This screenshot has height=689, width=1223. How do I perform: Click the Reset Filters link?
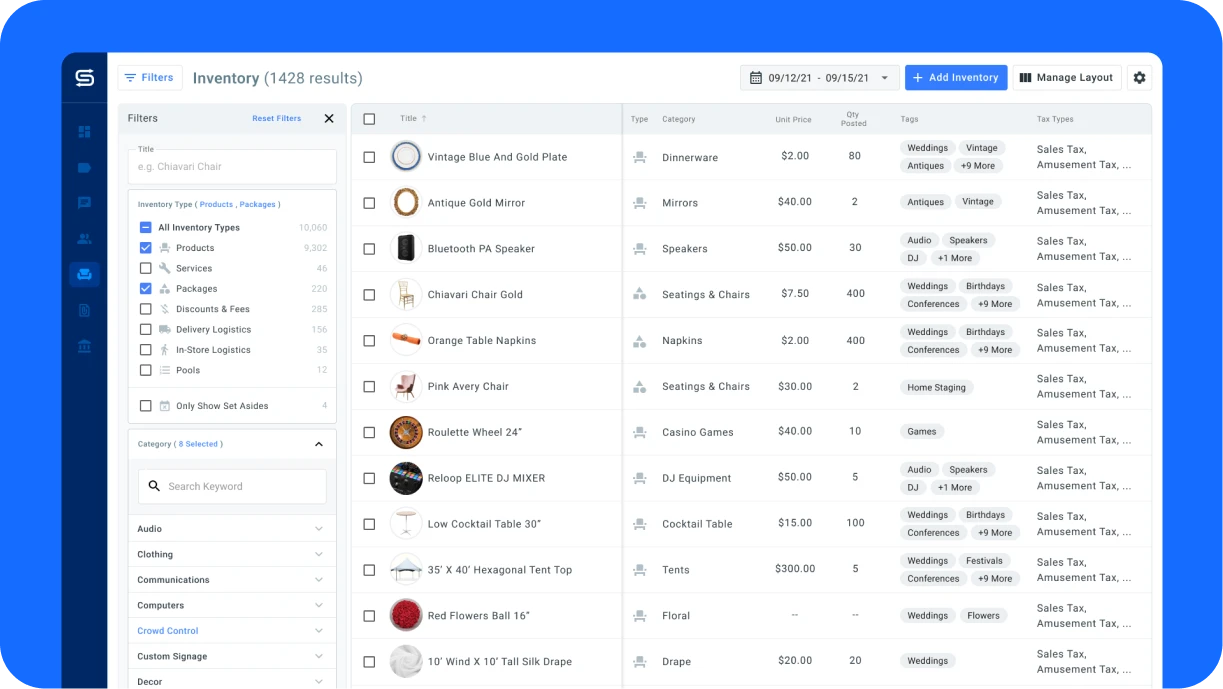tap(276, 118)
